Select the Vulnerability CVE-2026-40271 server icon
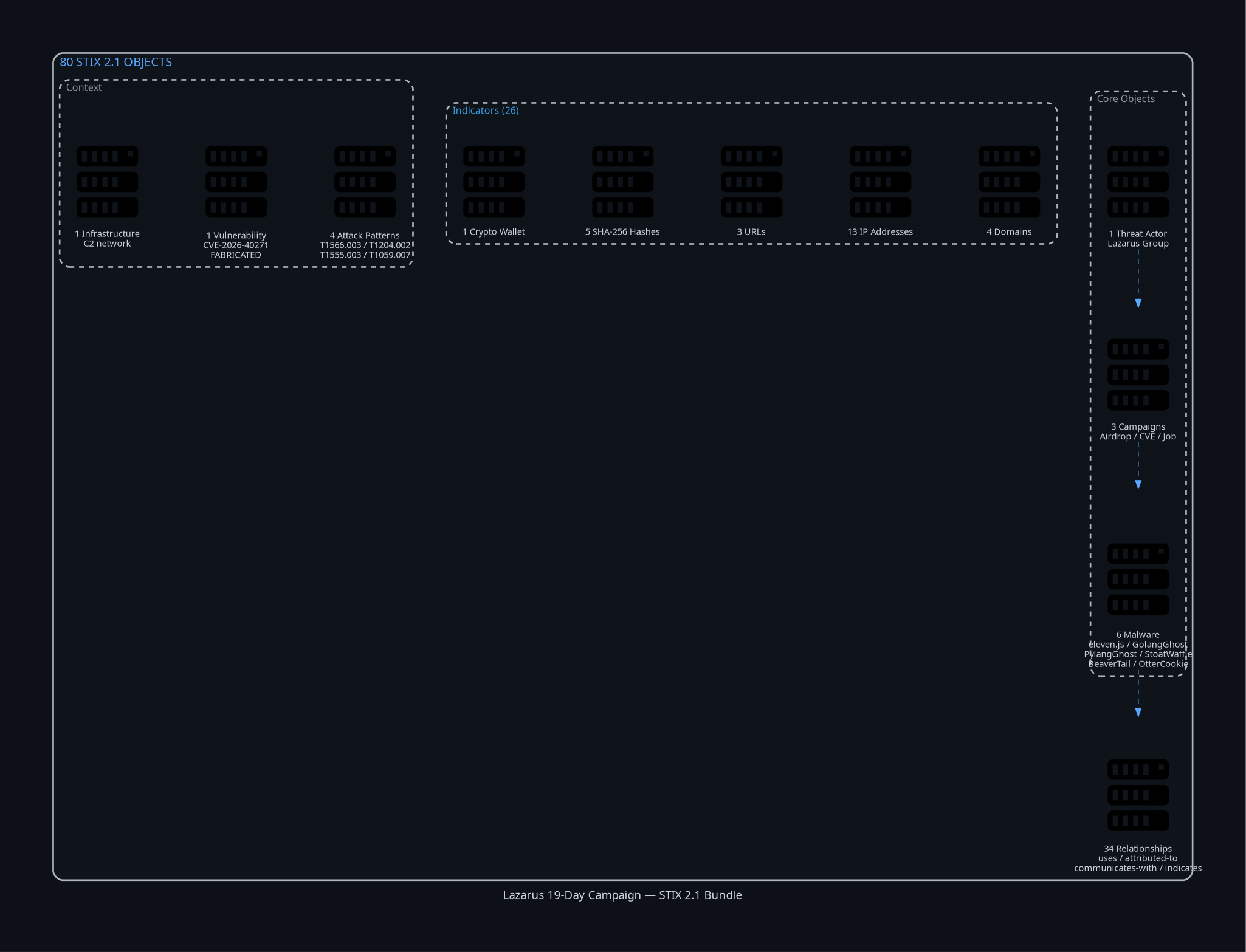 point(236,182)
